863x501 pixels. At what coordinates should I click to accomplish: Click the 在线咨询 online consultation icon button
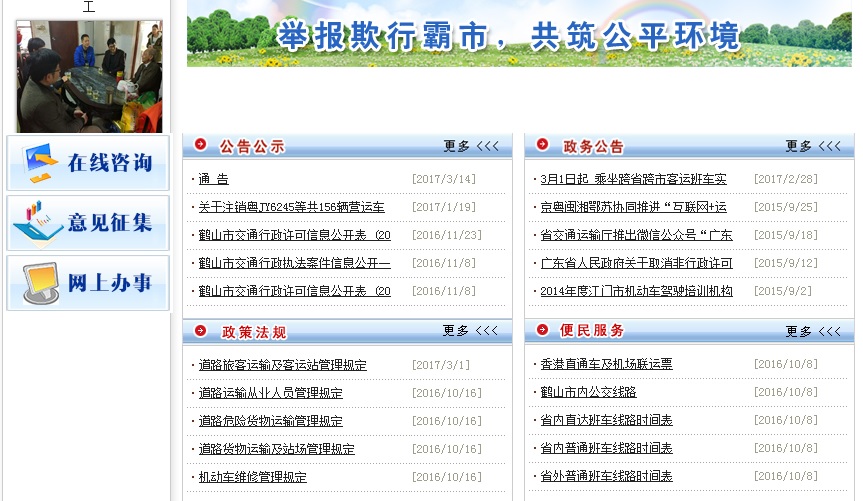pos(88,163)
